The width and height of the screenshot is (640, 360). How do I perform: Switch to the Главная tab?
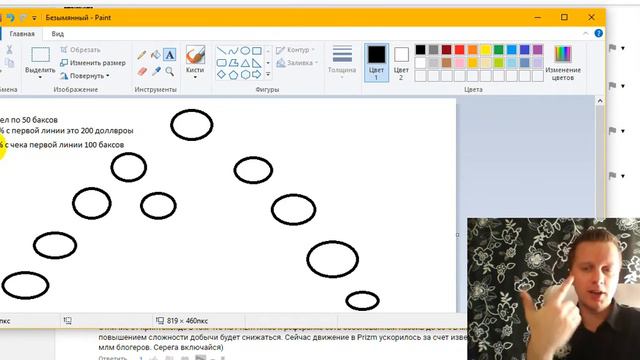22,34
